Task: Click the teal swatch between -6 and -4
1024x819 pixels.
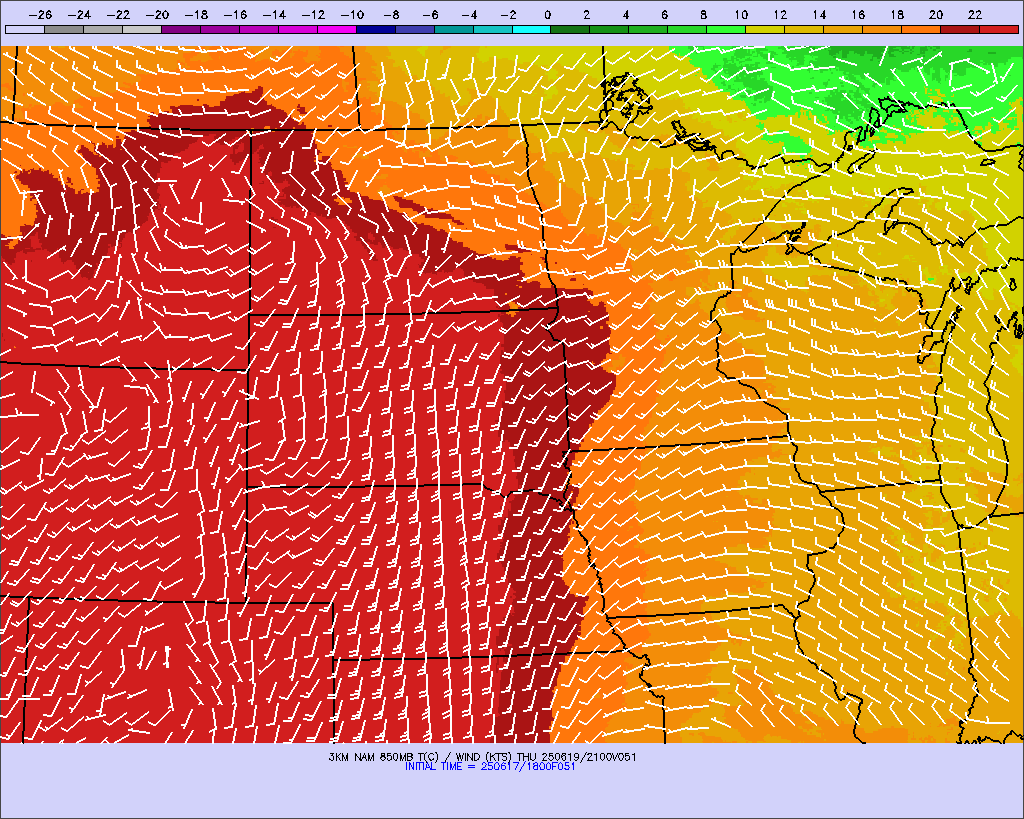Action: tap(453, 29)
